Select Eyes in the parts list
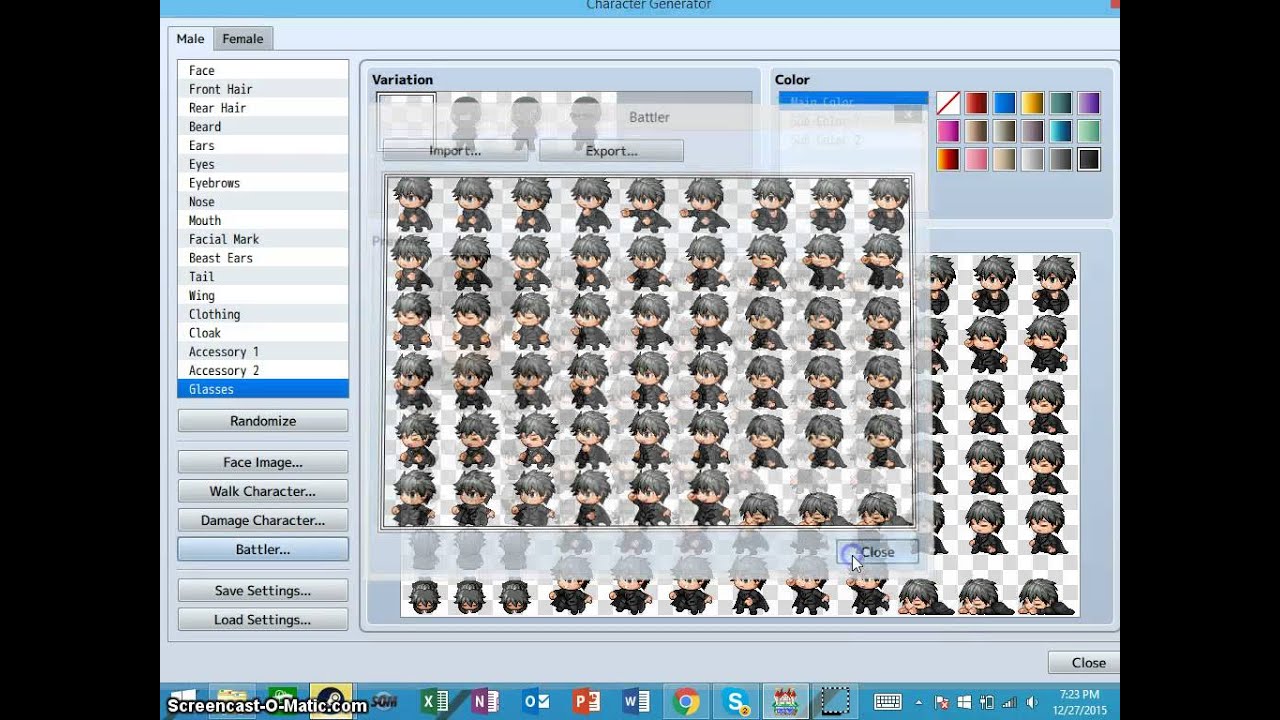 (263, 164)
